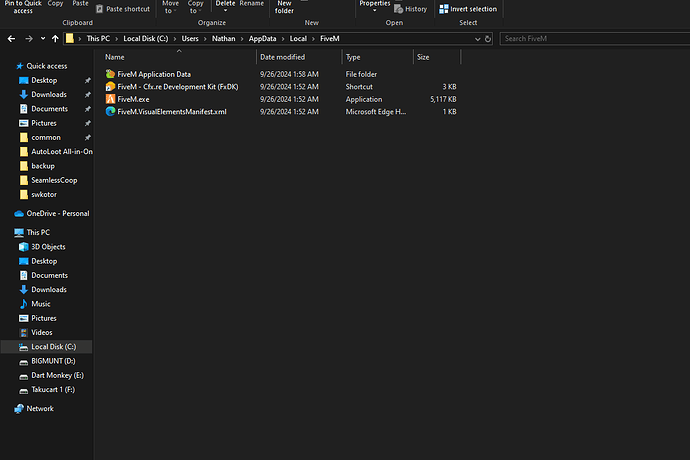Image resolution: width=690 pixels, height=460 pixels.
Task: Expand the Properties dropdown arrow
Action: click(375, 11)
